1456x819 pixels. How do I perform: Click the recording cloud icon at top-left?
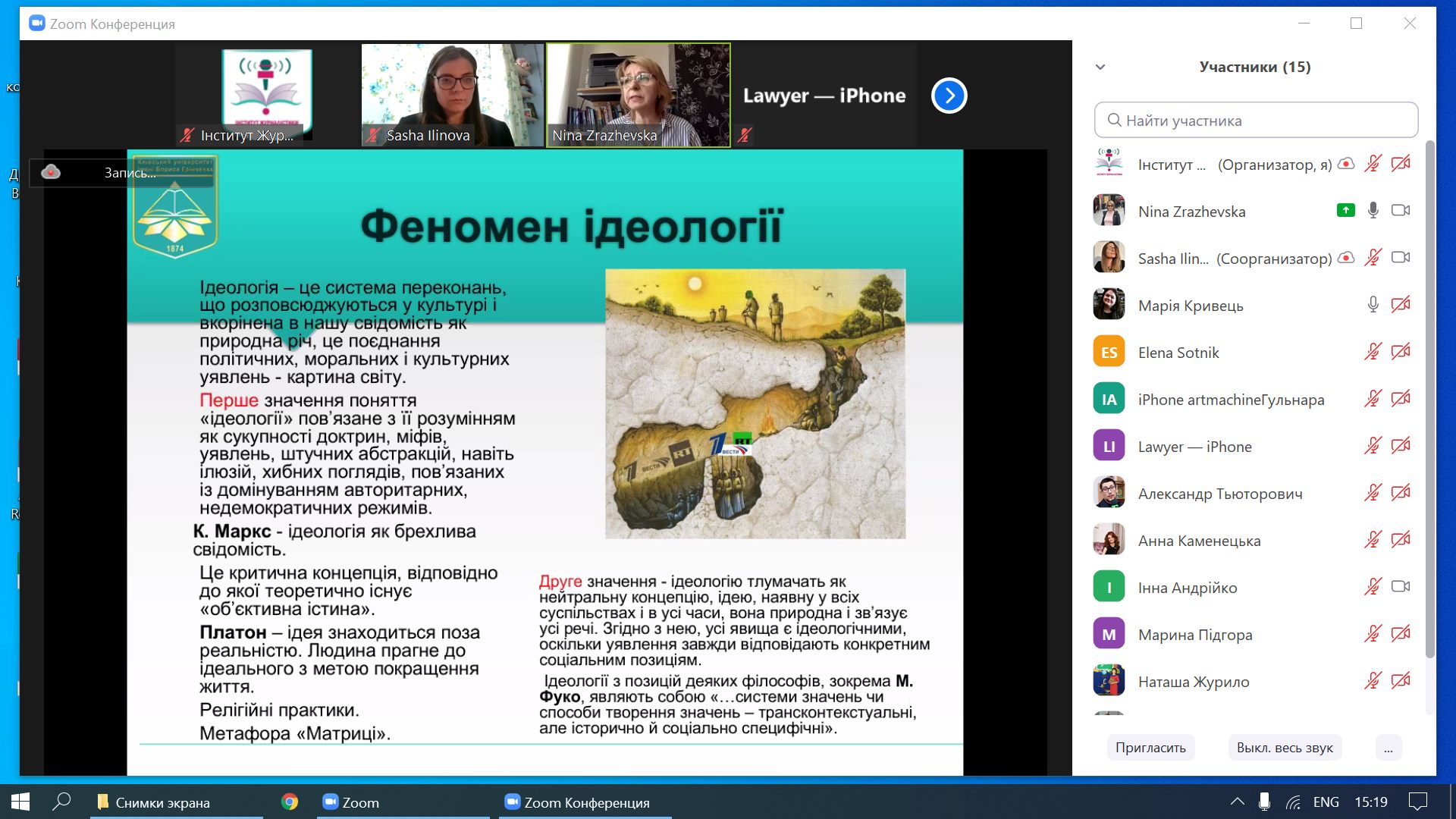pos(51,172)
